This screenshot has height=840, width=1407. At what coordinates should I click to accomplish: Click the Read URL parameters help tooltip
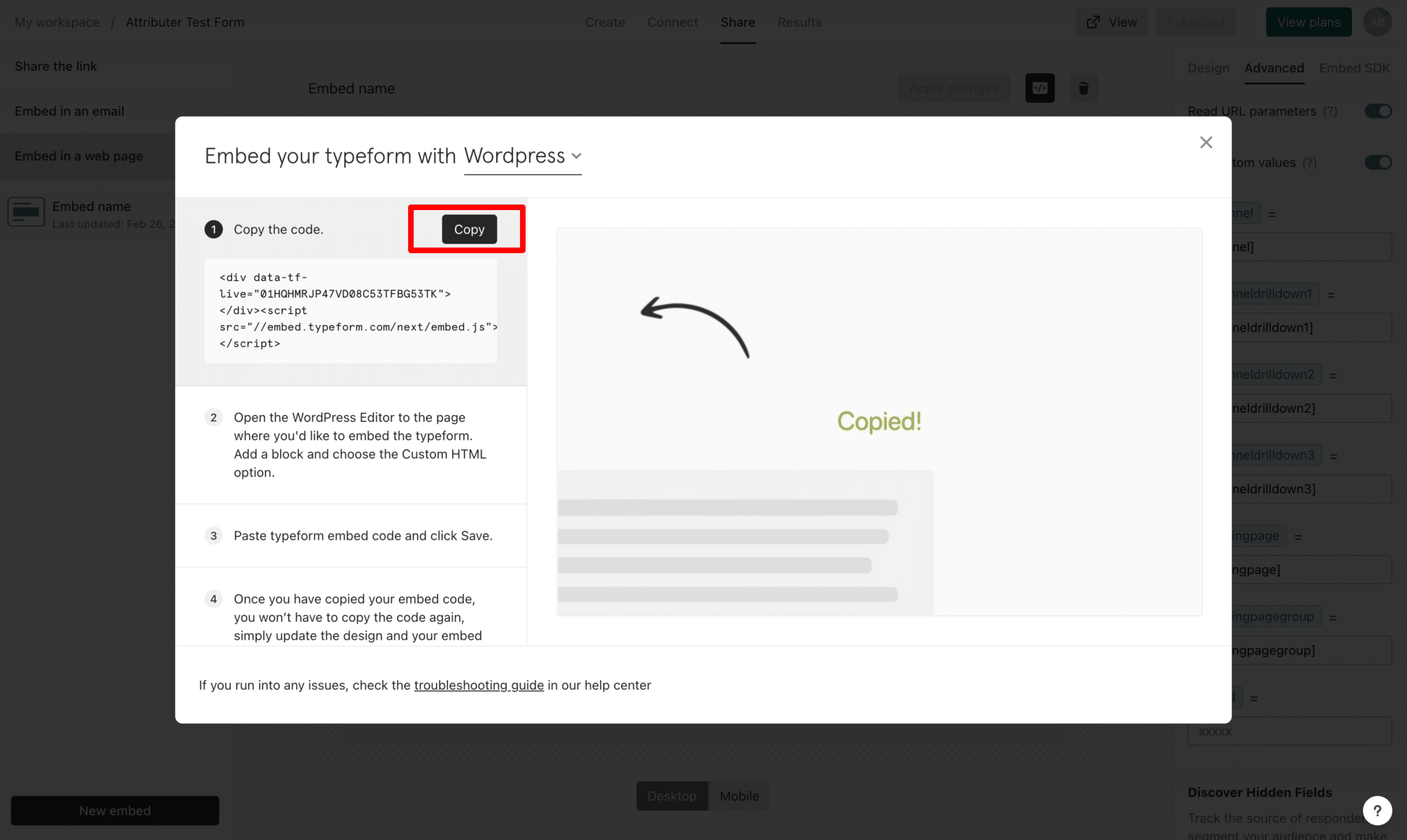[1332, 111]
